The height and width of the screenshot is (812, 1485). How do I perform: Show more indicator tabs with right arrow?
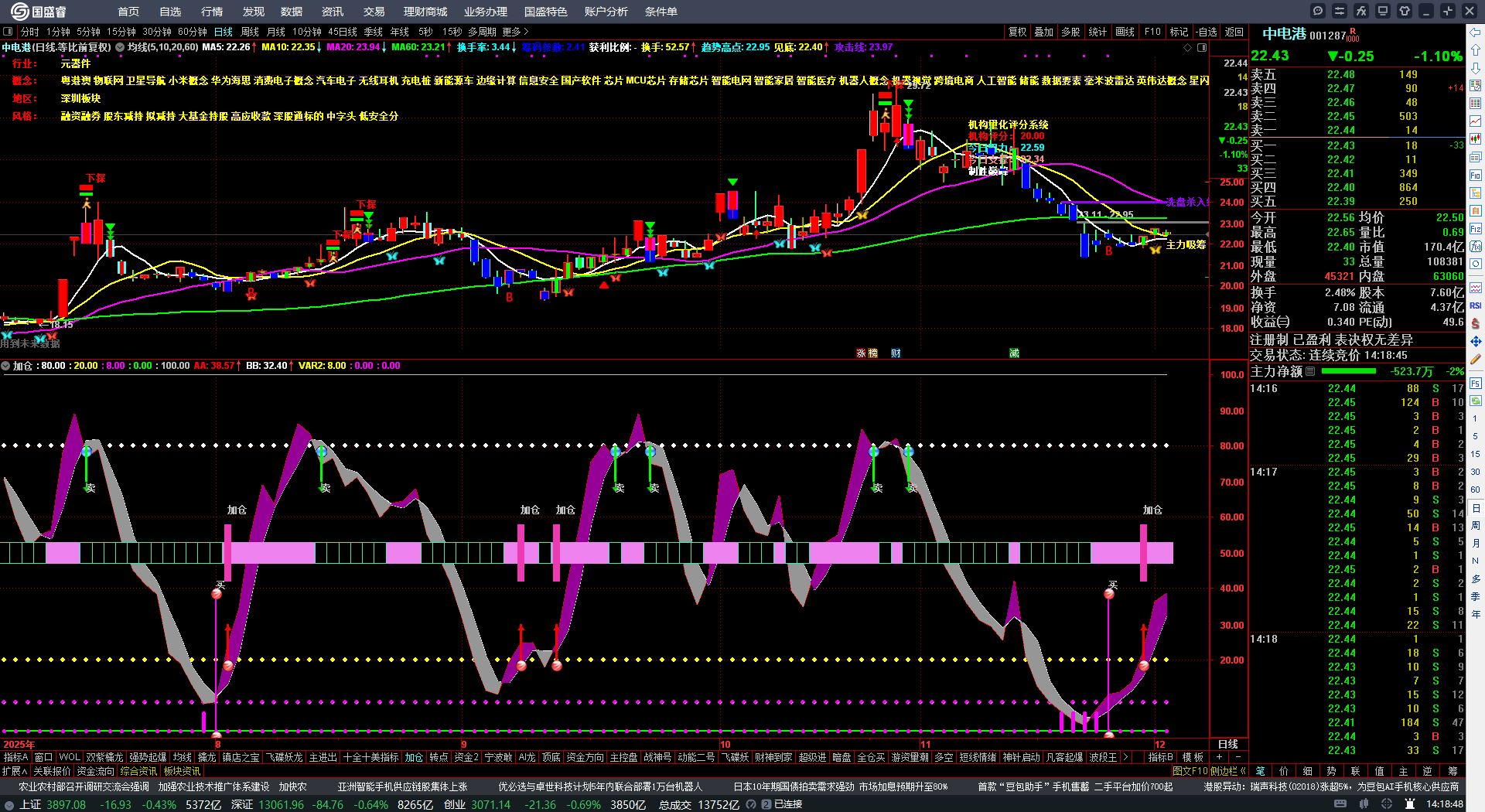(x=1125, y=757)
